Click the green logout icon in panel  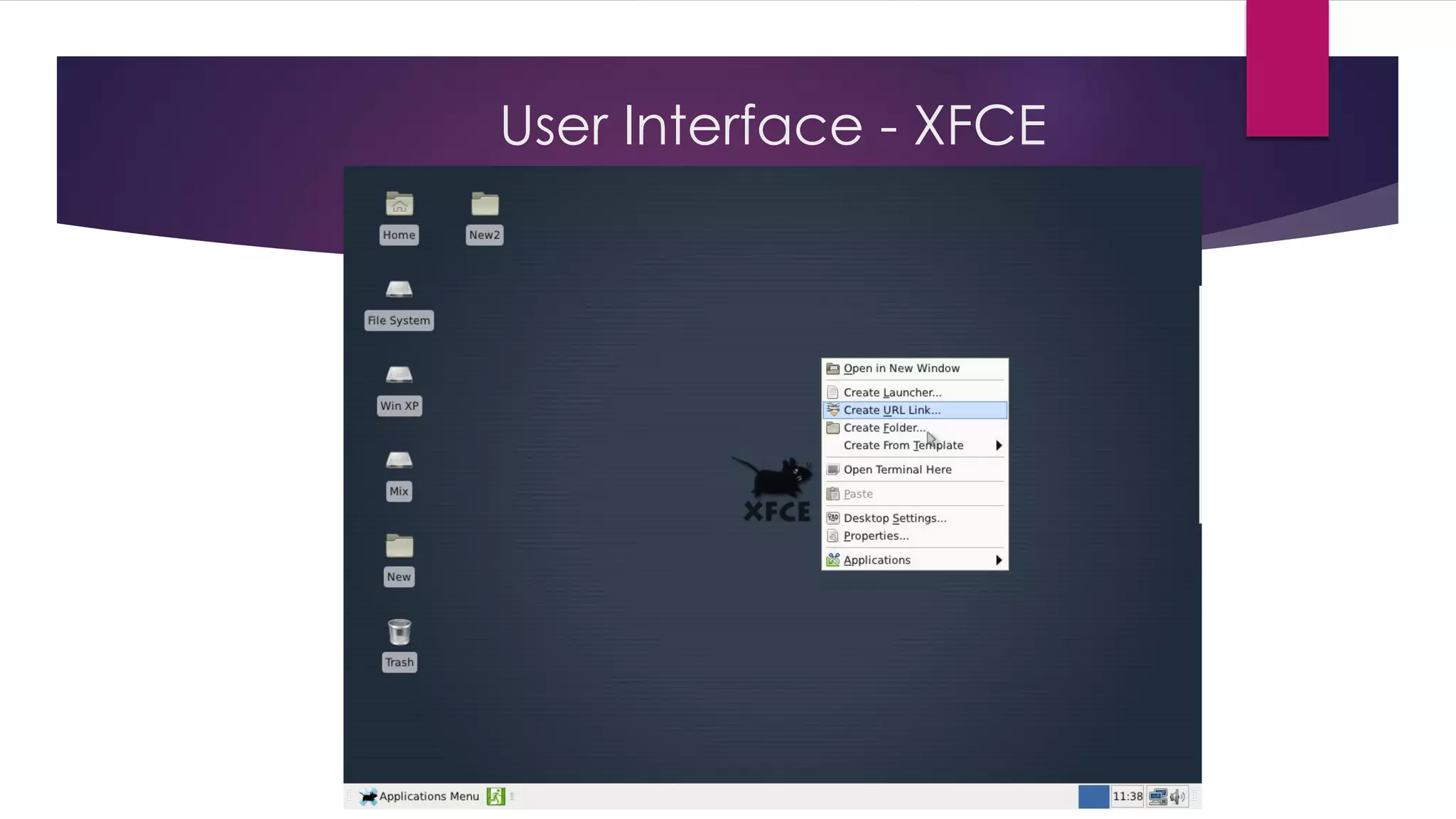point(496,796)
